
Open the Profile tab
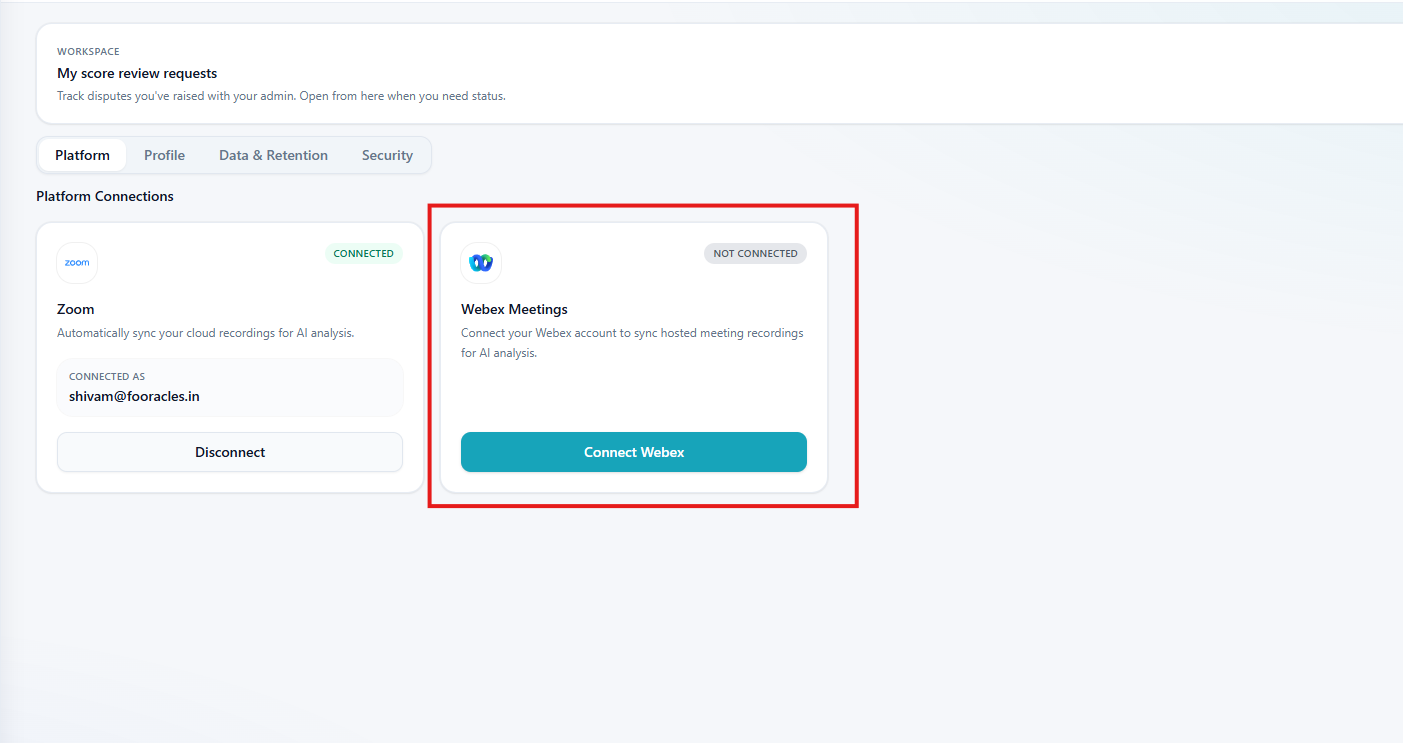164,155
